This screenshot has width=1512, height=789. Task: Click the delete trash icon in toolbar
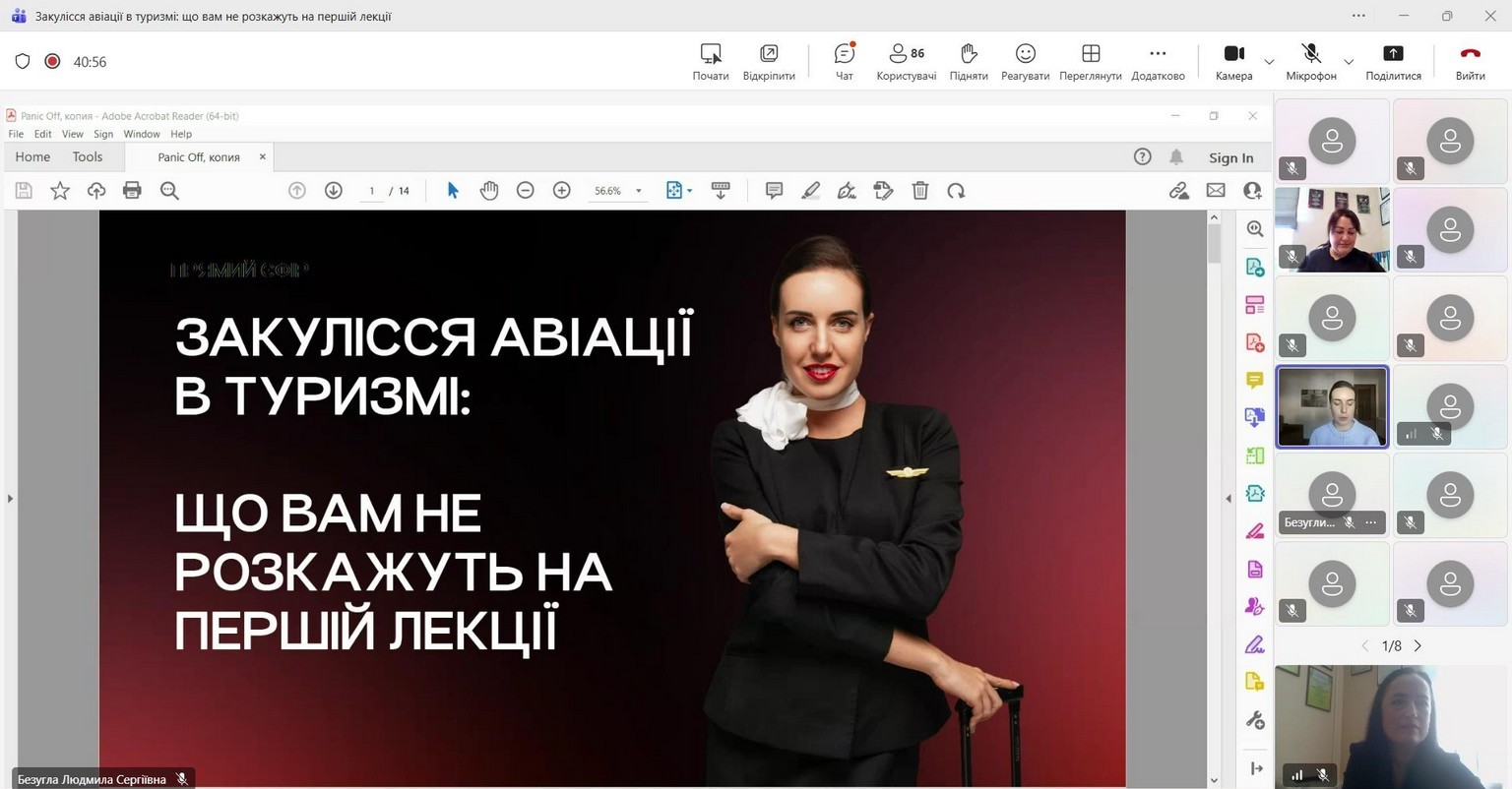coord(920,191)
